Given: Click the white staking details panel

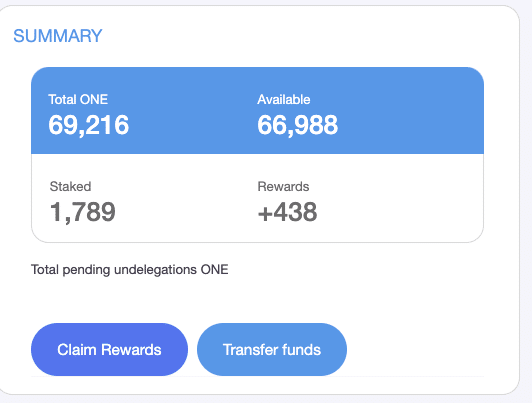Looking at the screenshot, I should [x=257, y=198].
